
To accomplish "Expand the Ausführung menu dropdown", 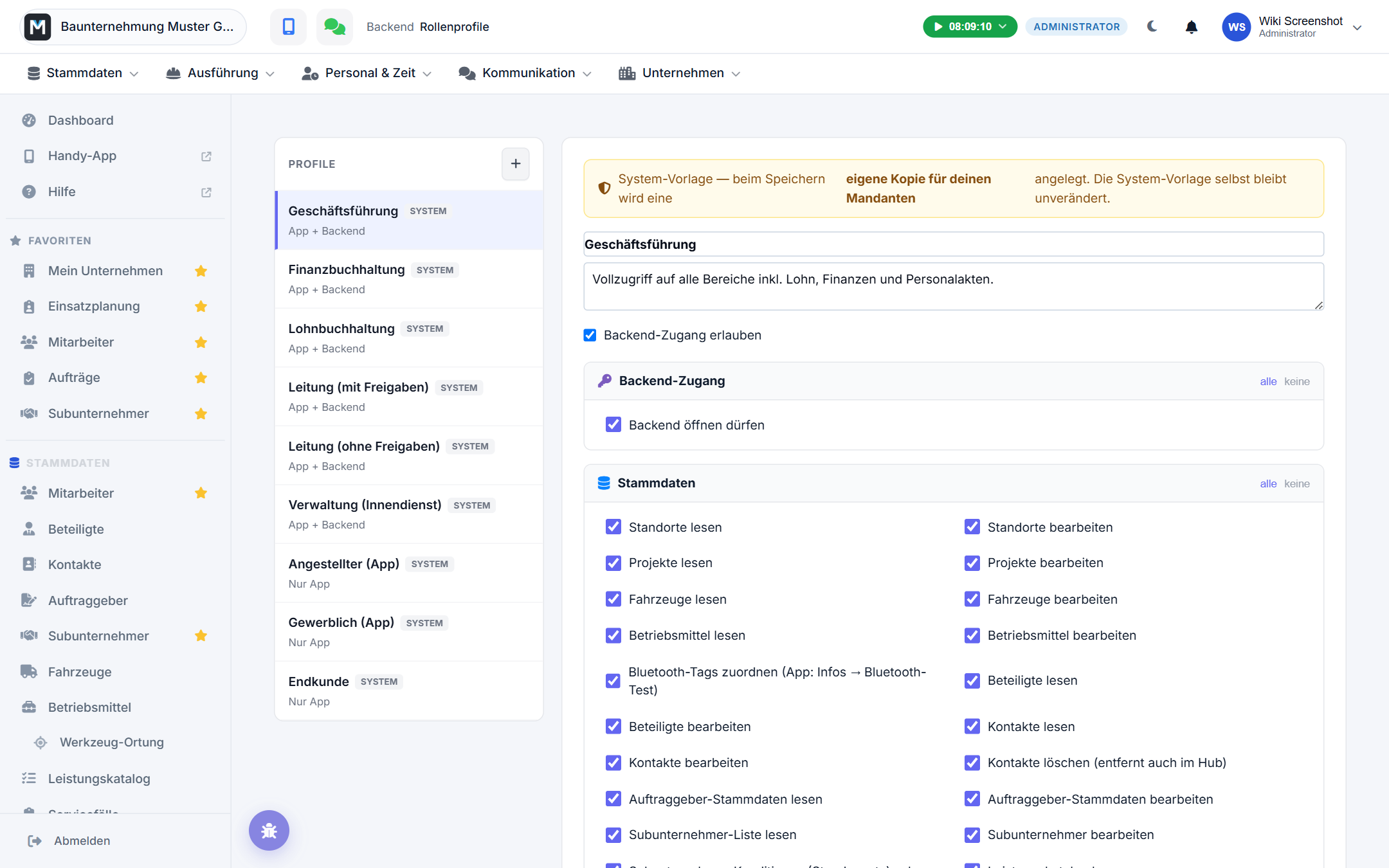I will [x=221, y=73].
